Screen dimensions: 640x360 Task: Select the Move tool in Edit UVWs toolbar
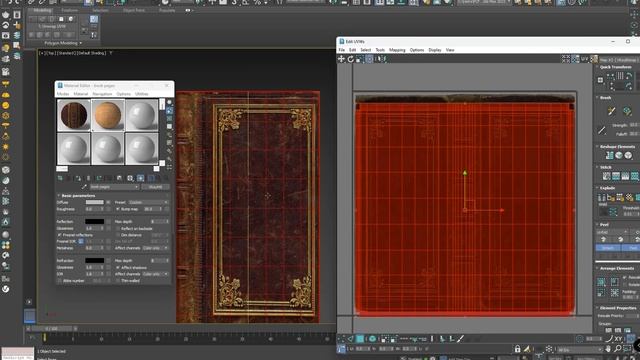(x=341, y=59)
